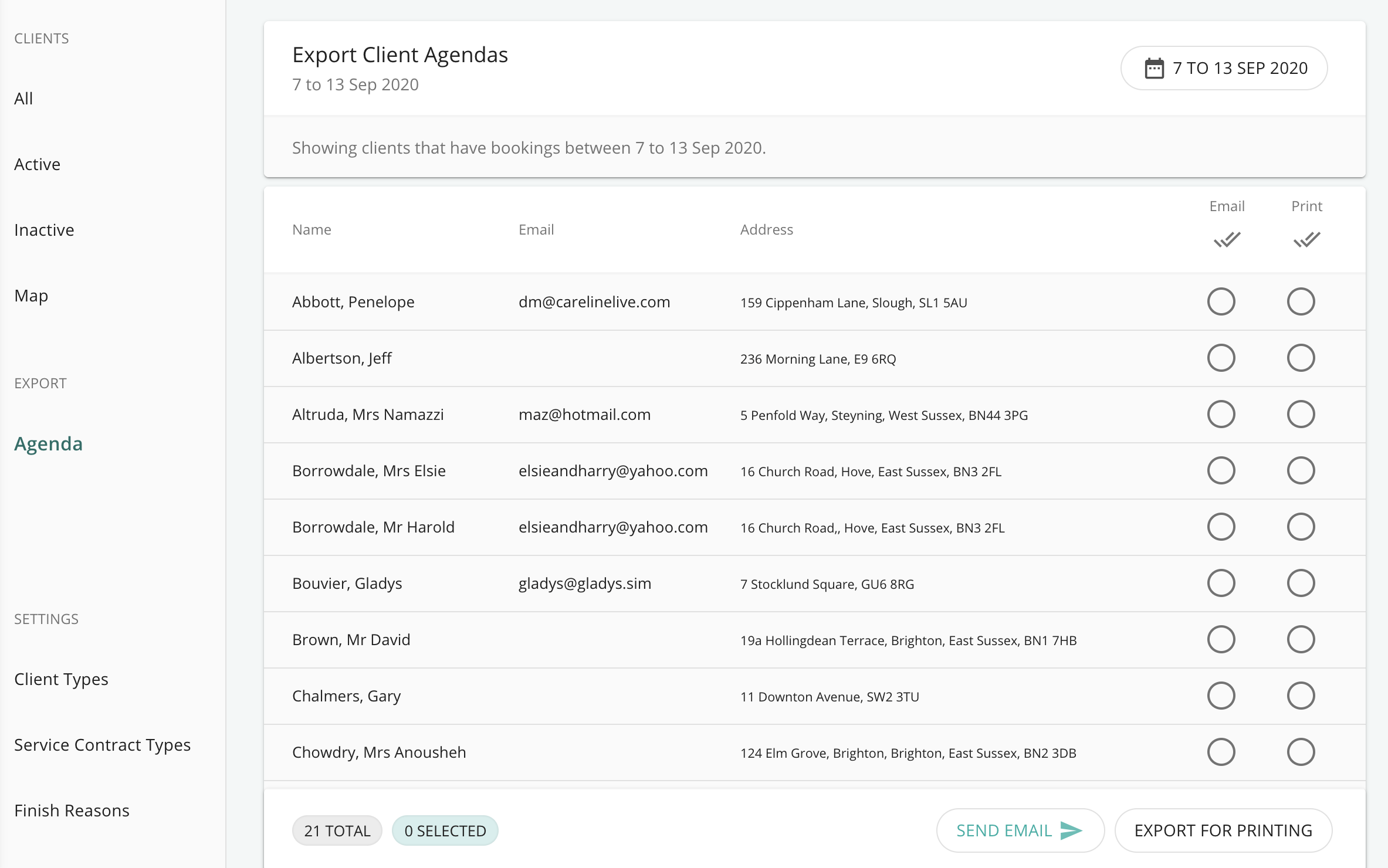Image resolution: width=1388 pixels, height=868 pixels.
Task: Open Active clients in sidebar
Action: click(x=37, y=164)
